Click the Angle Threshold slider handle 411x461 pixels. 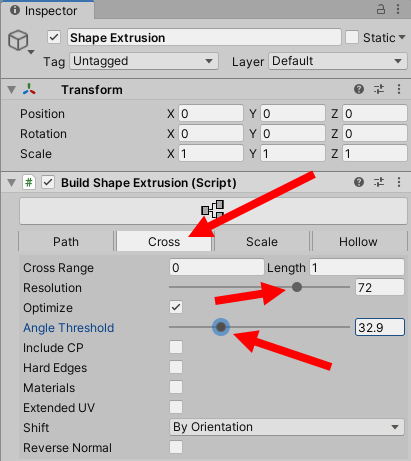click(x=221, y=327)
